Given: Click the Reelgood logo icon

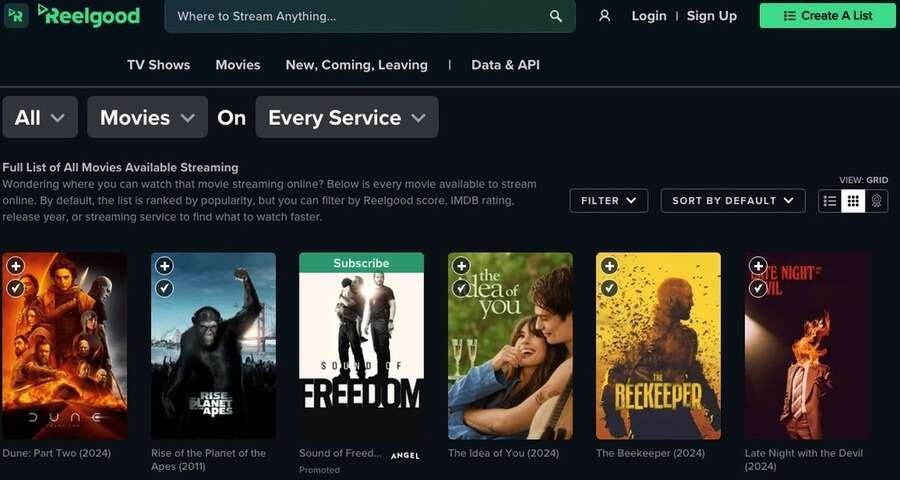Looking at the screenshot, I should [16, 15].
